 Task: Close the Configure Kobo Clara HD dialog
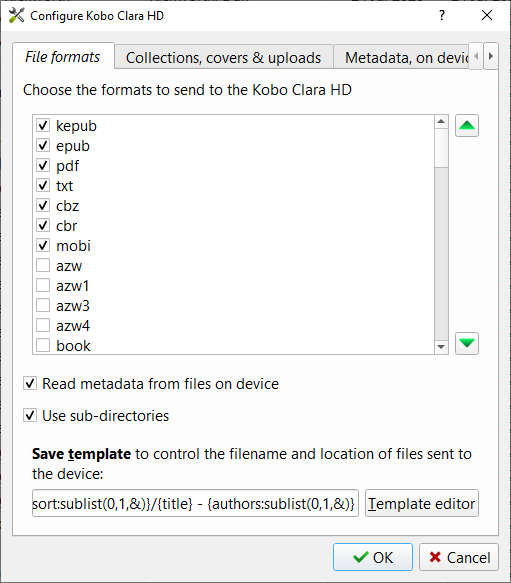[x=487, y=15]
